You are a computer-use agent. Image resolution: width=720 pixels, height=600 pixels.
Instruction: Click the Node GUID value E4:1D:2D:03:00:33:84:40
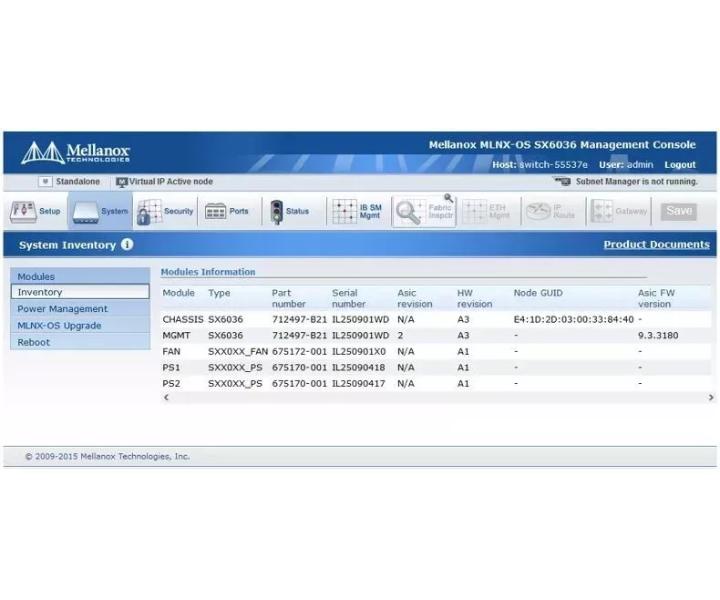pyautogui.click(x=574, y=319)
